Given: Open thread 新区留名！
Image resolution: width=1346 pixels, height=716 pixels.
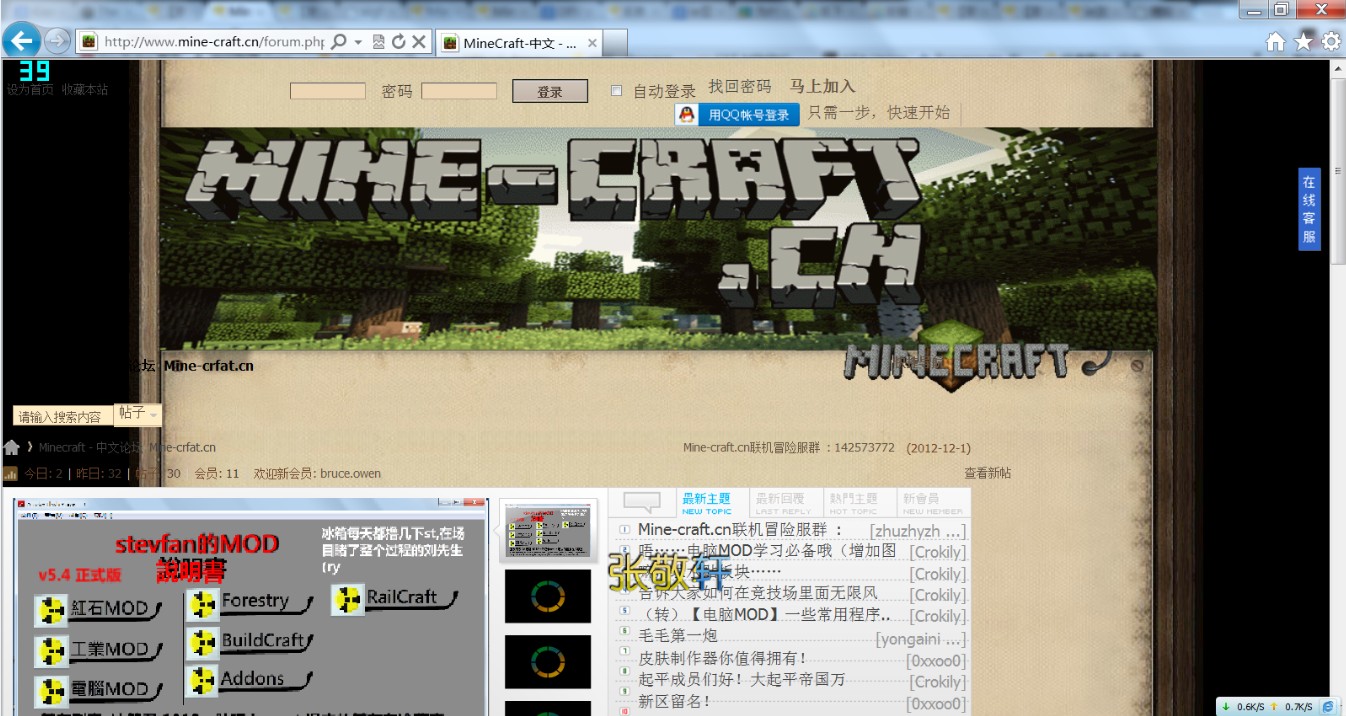Looking at the screenshot, I should point(674,701).
